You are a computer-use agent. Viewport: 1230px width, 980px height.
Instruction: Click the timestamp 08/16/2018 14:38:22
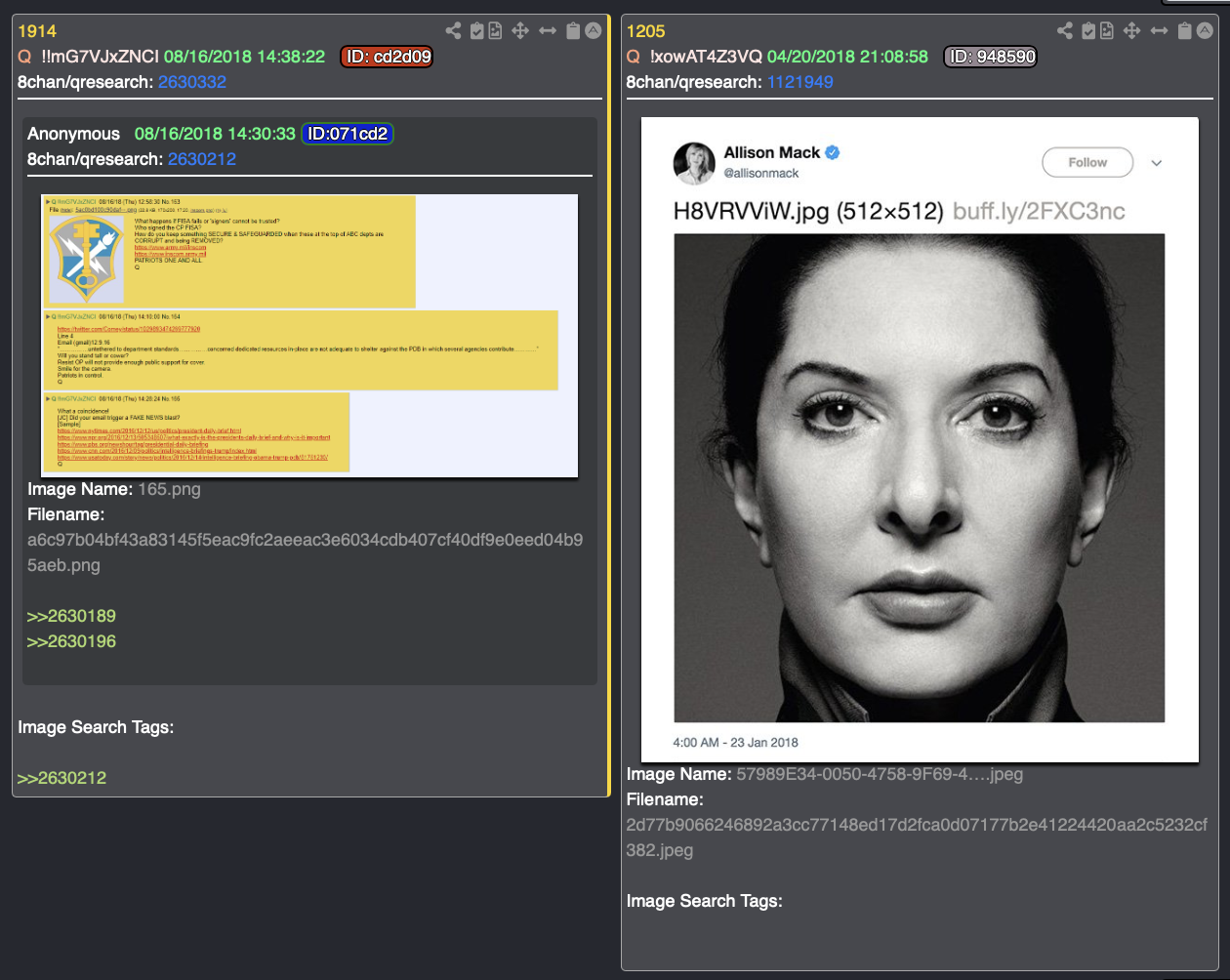click(244, 57)
